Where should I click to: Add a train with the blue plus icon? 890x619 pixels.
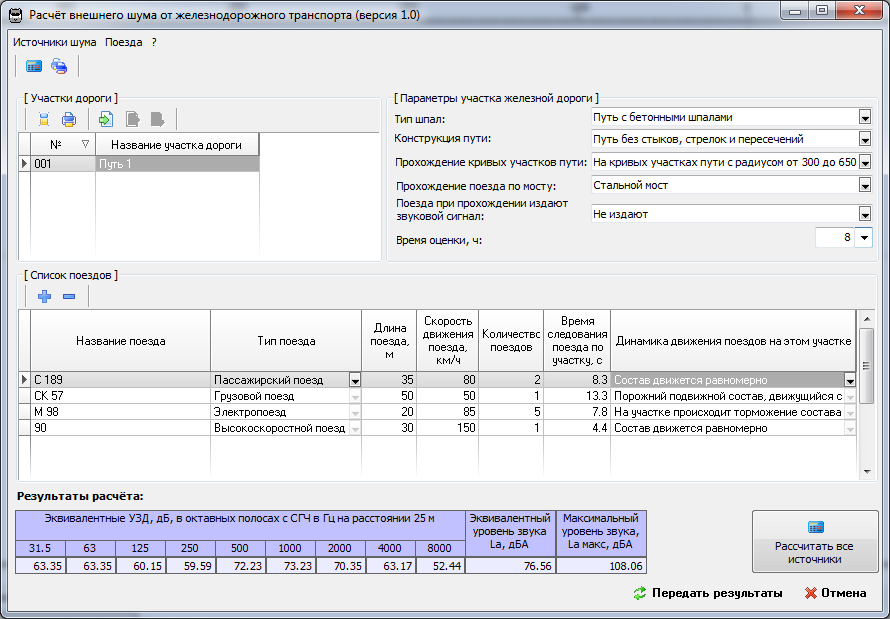(x=44, y=296)
